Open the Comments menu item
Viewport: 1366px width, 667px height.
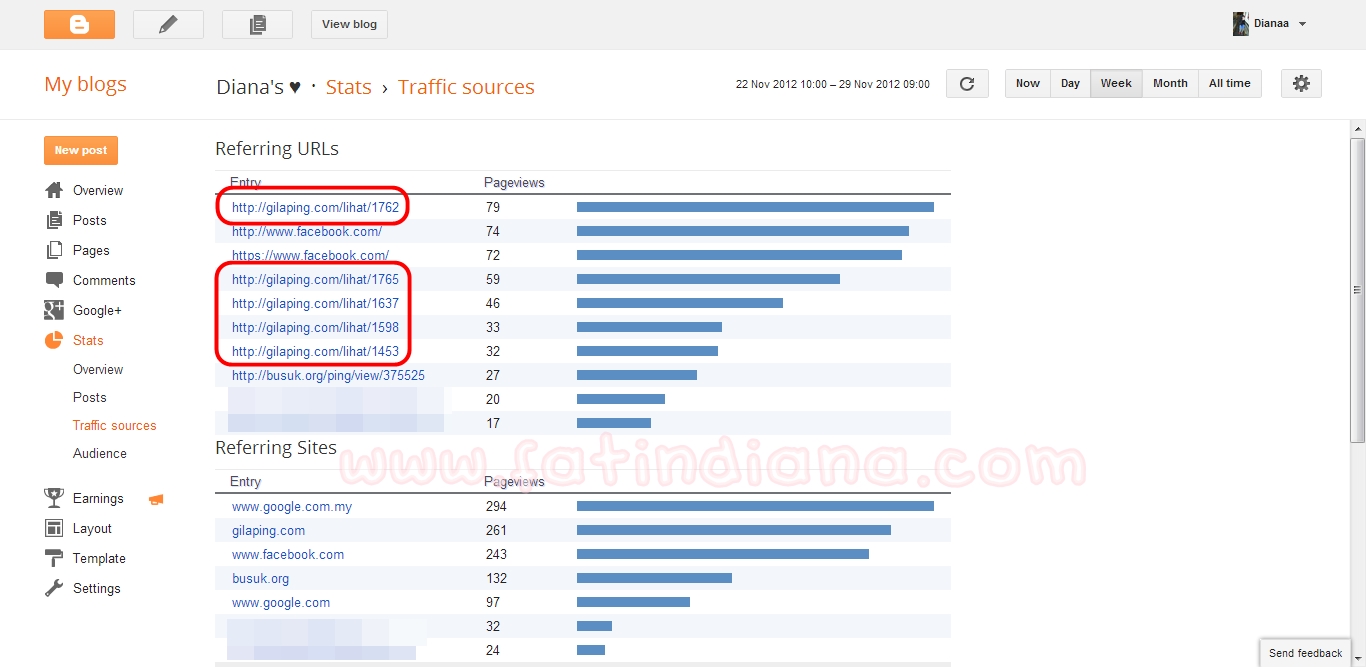(x=104, y=280)
